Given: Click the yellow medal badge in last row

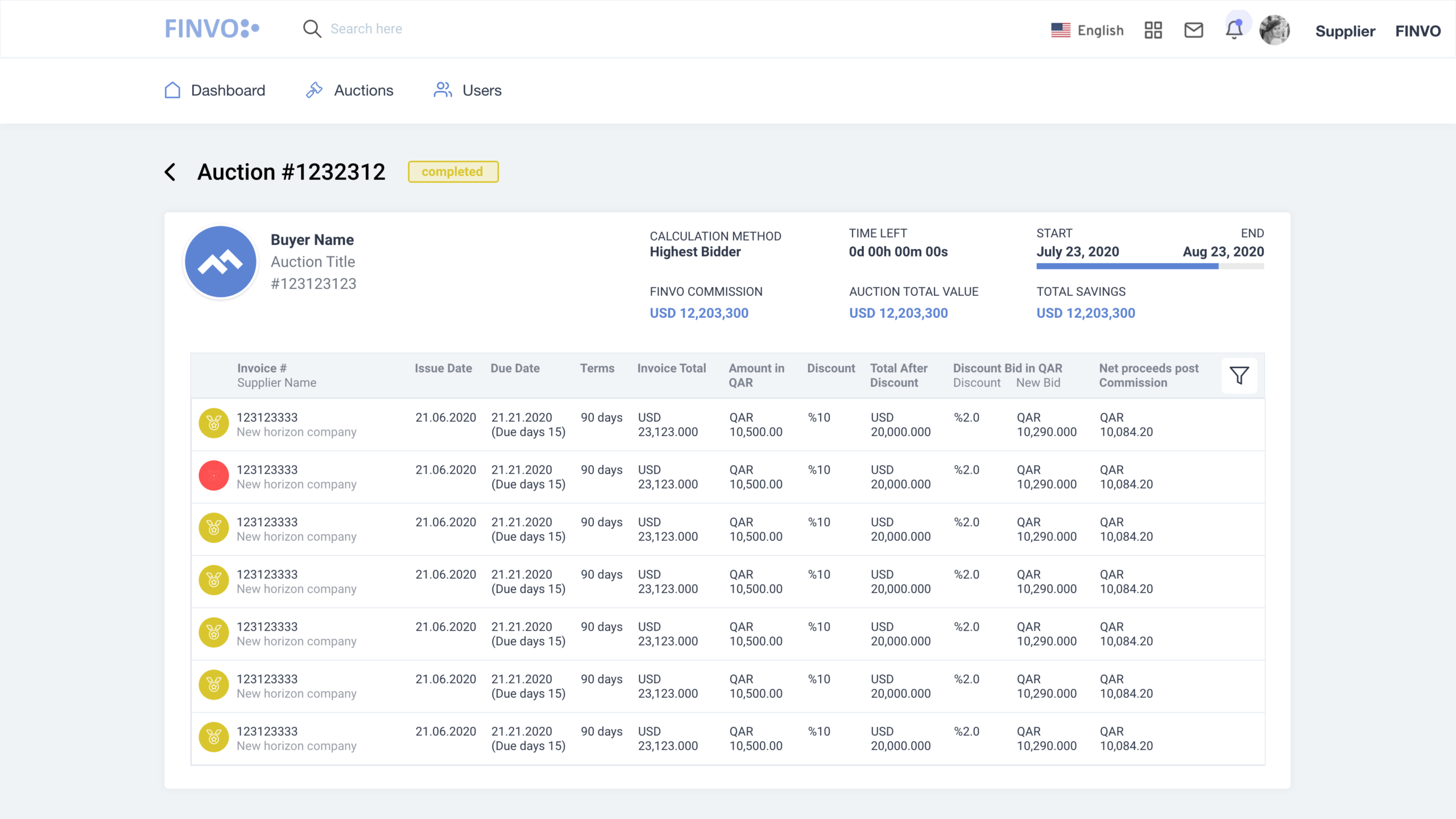Looking at the screenshot, I should click(x=213, y=737).
